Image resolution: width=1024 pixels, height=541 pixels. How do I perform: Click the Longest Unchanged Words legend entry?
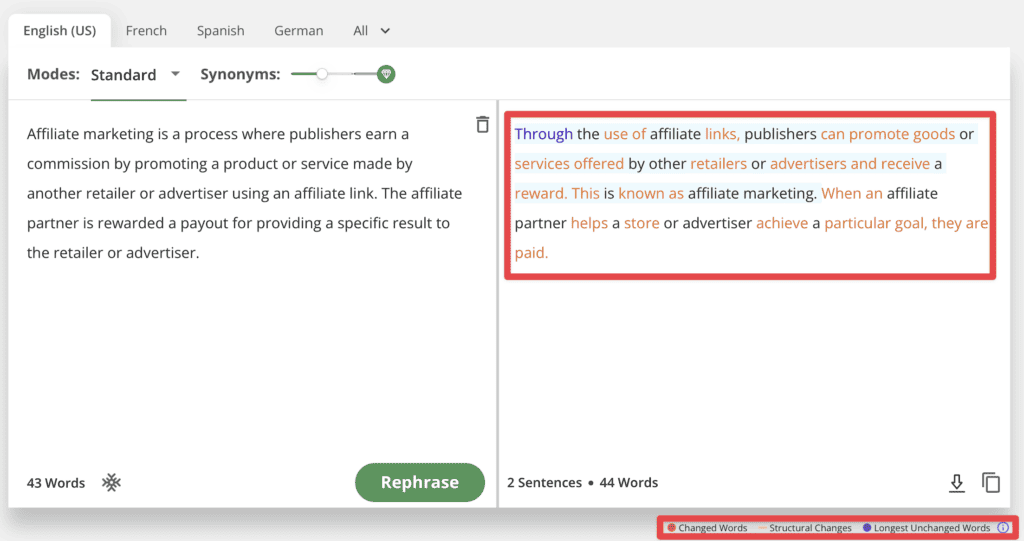tap(926, 527)
